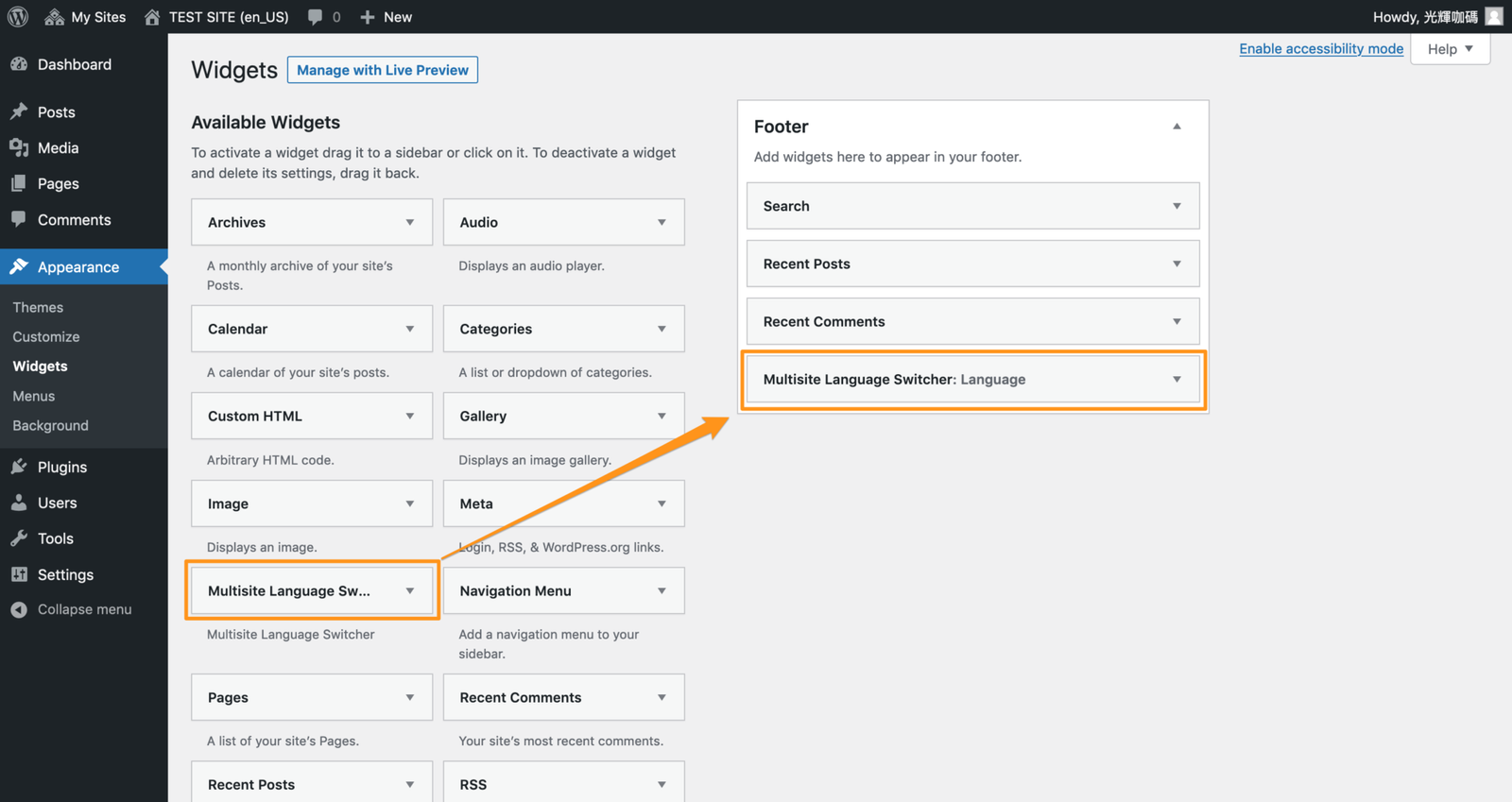Collapse the Footer widget area

click(1177, 127)
